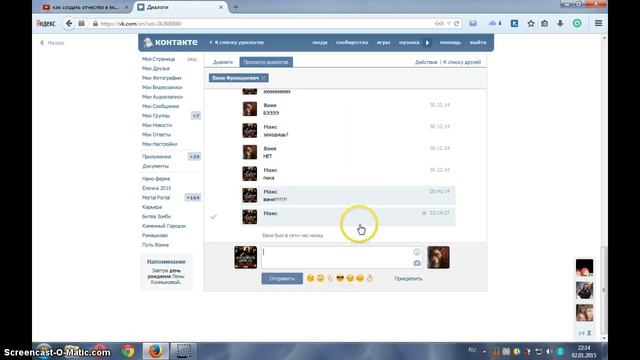Viewport: 640px width, 360px height.
Task: Switch to Диалоги tab in messages
Action: point(223,62)
